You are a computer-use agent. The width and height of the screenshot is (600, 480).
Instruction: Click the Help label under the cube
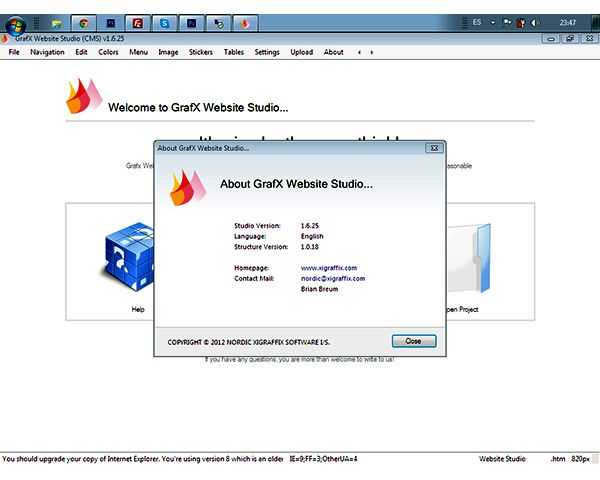(x=138, y=309)
